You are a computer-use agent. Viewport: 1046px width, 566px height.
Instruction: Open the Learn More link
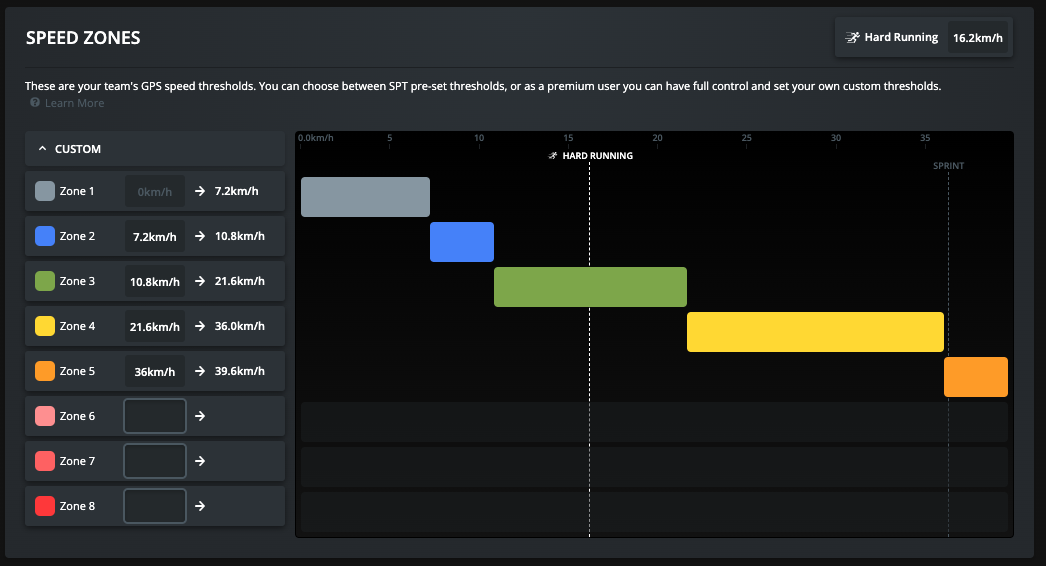74,103
